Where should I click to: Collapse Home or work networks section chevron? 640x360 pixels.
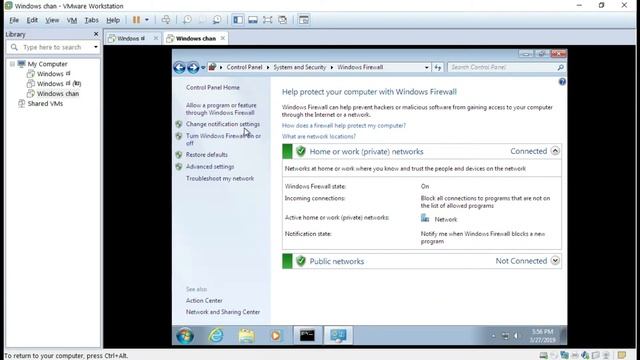(x=555, y=151)
